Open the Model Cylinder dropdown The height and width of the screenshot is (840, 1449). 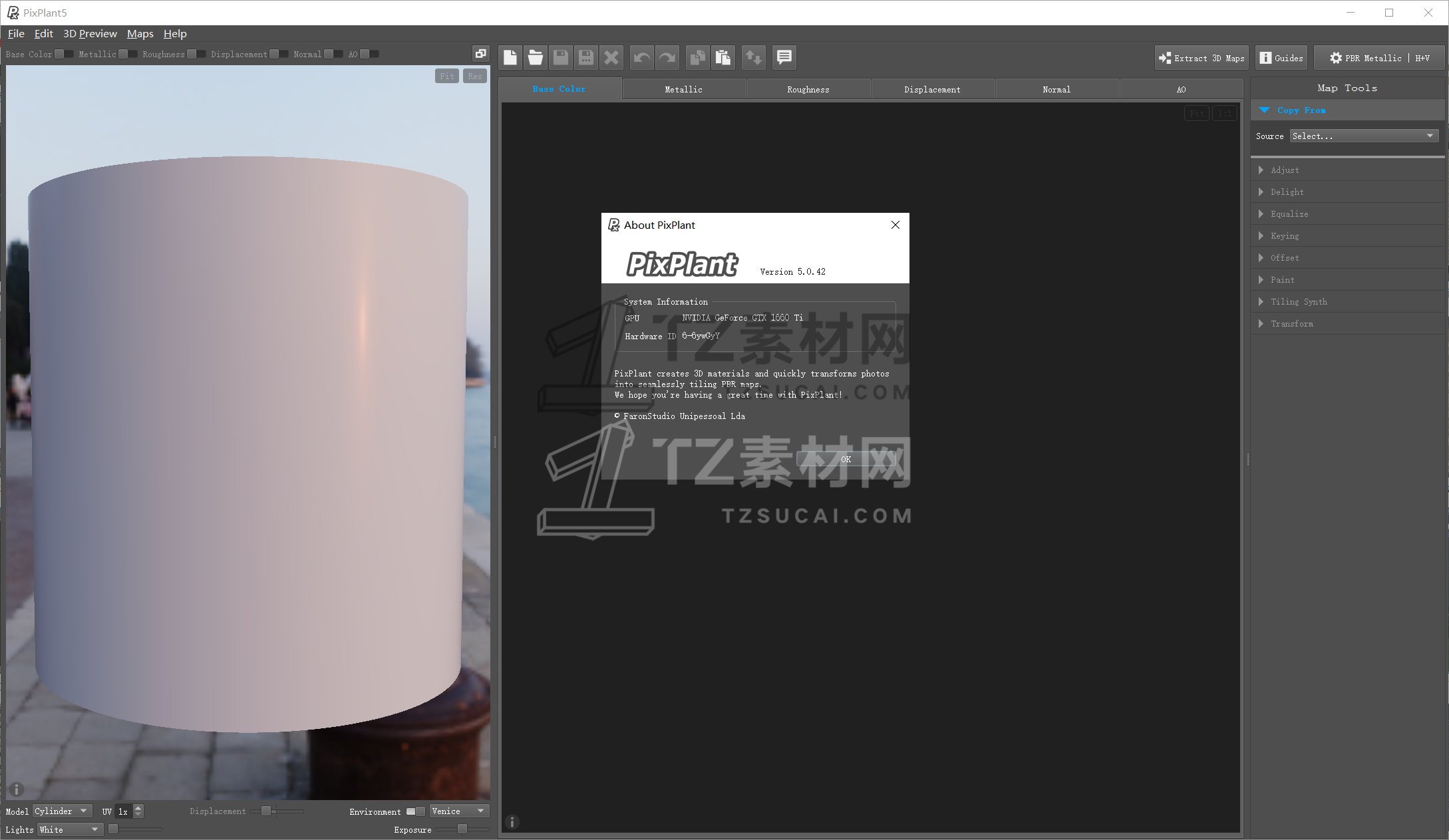click(x=62, y=811)
